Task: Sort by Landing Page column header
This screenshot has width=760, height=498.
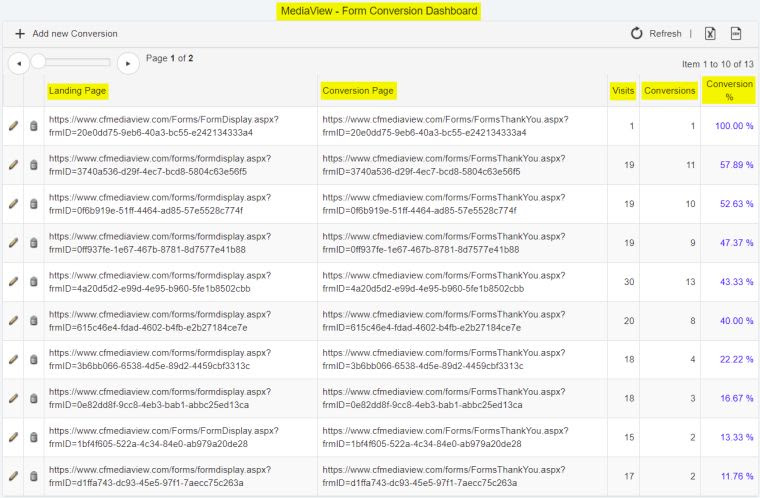Action: (x=78, y=91)
